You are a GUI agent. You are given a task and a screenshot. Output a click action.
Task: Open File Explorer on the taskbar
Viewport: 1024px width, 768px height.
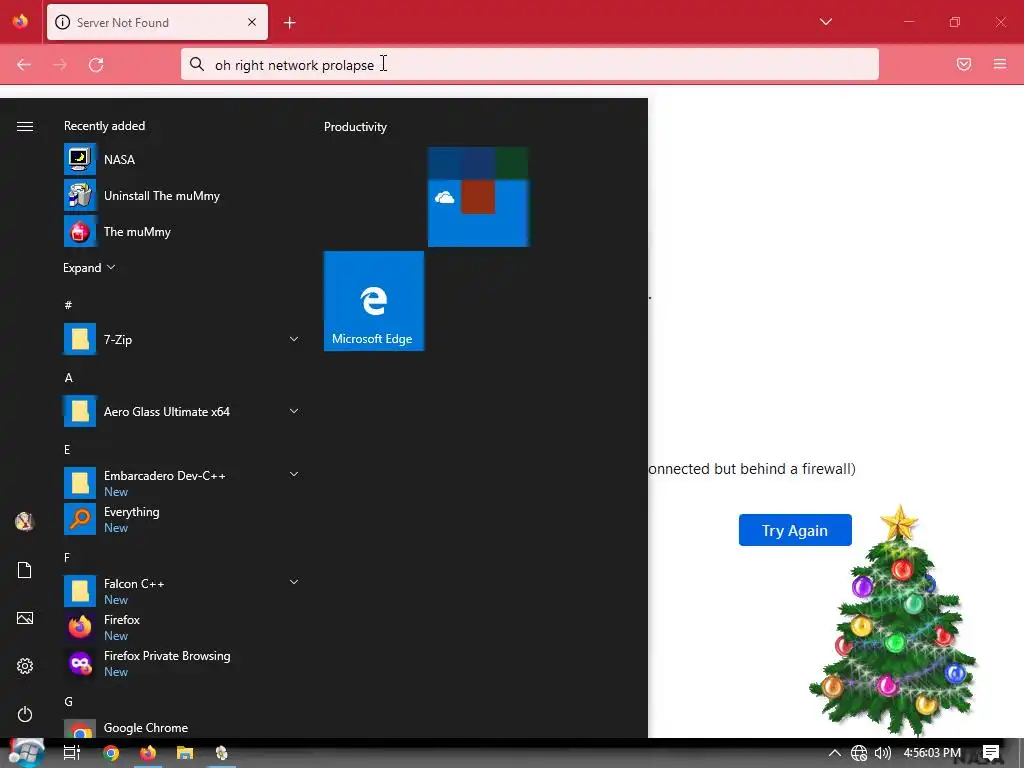pos(185,753)
